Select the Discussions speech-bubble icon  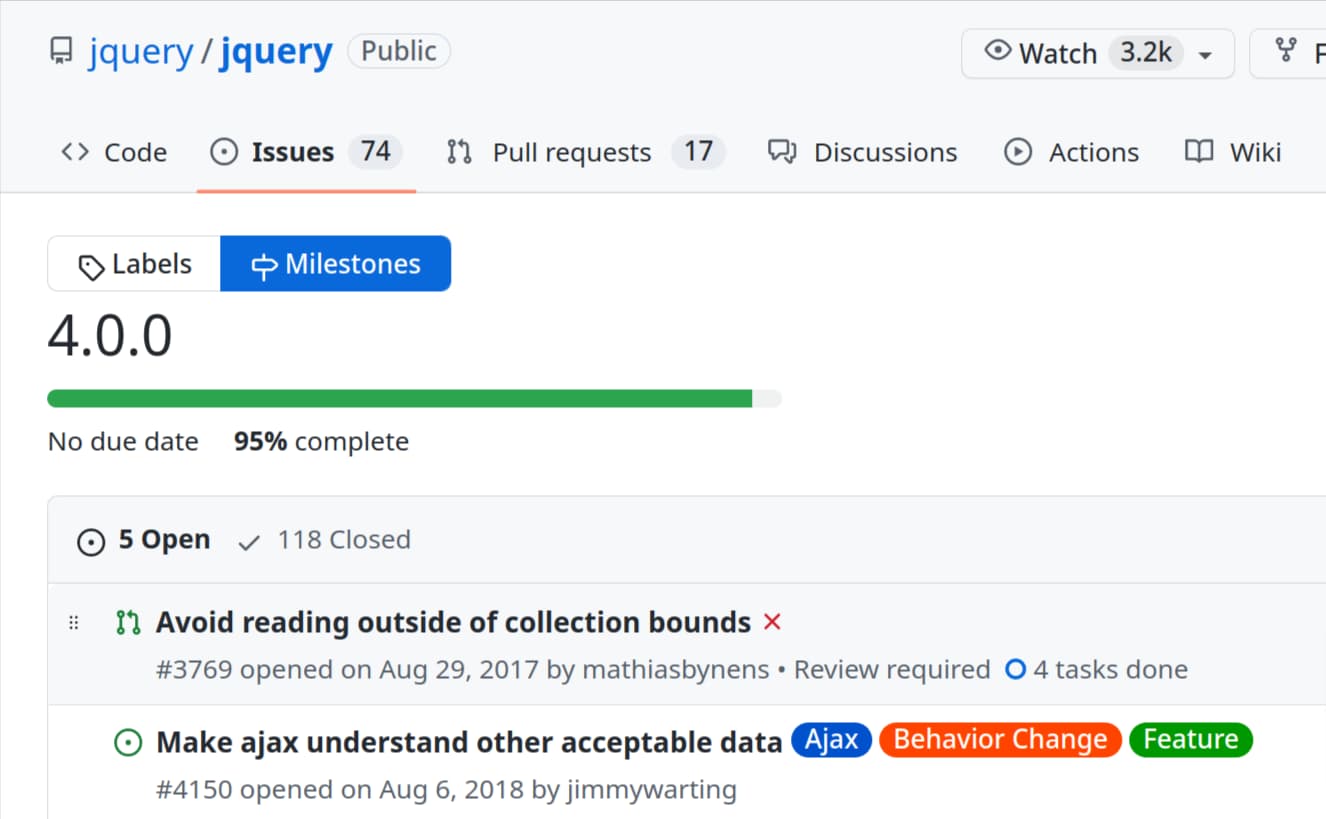(x=783, y=151)
